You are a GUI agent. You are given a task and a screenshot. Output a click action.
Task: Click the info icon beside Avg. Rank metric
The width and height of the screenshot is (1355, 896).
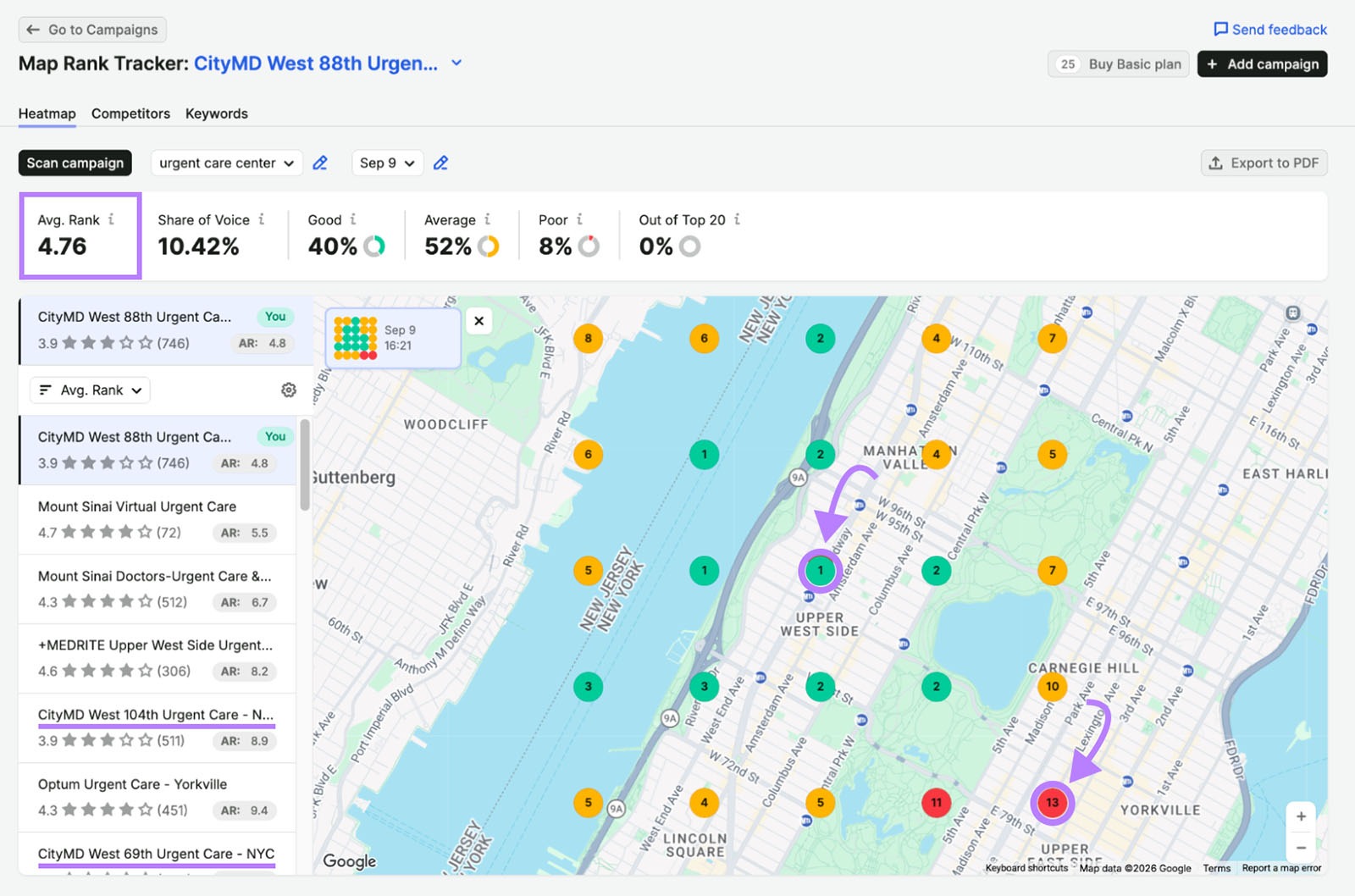(111, 219)
